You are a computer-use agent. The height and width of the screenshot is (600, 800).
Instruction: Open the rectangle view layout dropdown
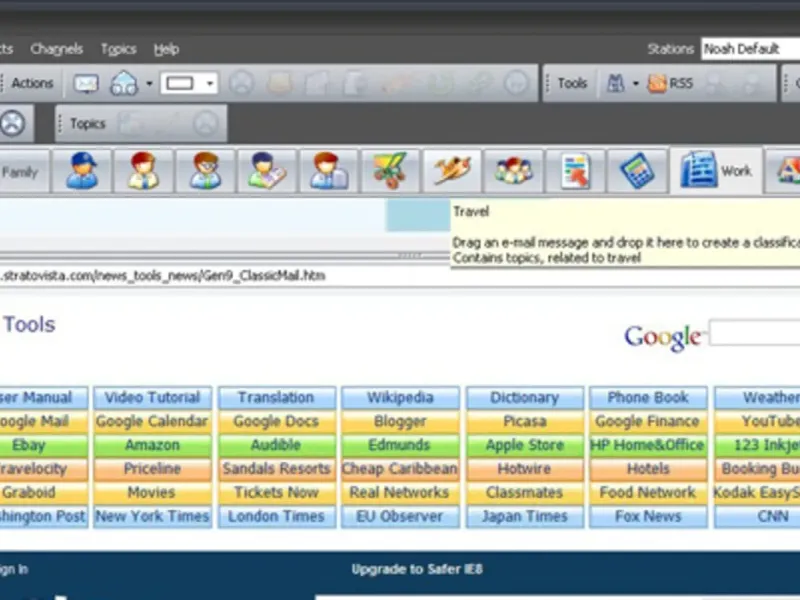[x=189, y=83]
